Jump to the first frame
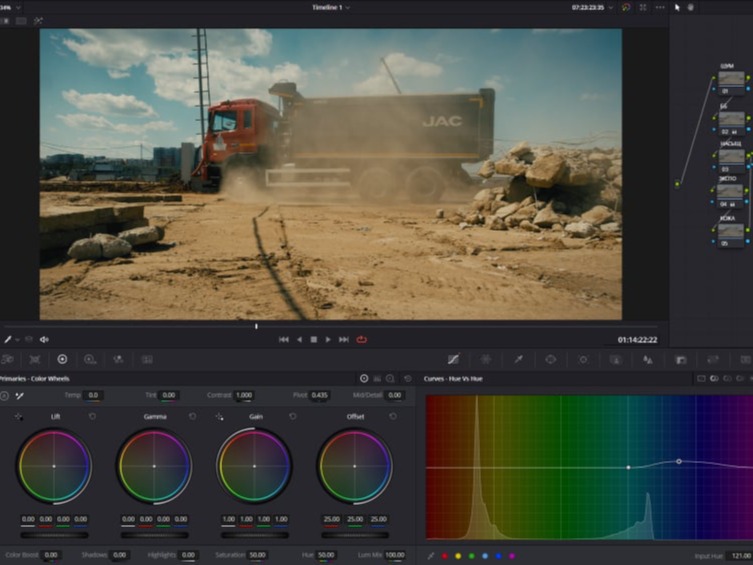 [x=284, y=339]
